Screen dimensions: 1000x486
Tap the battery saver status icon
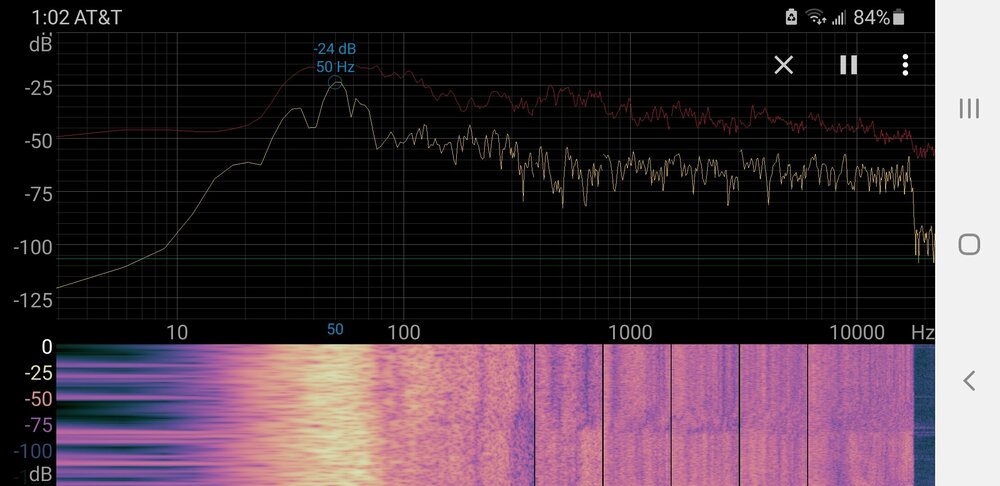pyautogui.click(x=791, y=17)
